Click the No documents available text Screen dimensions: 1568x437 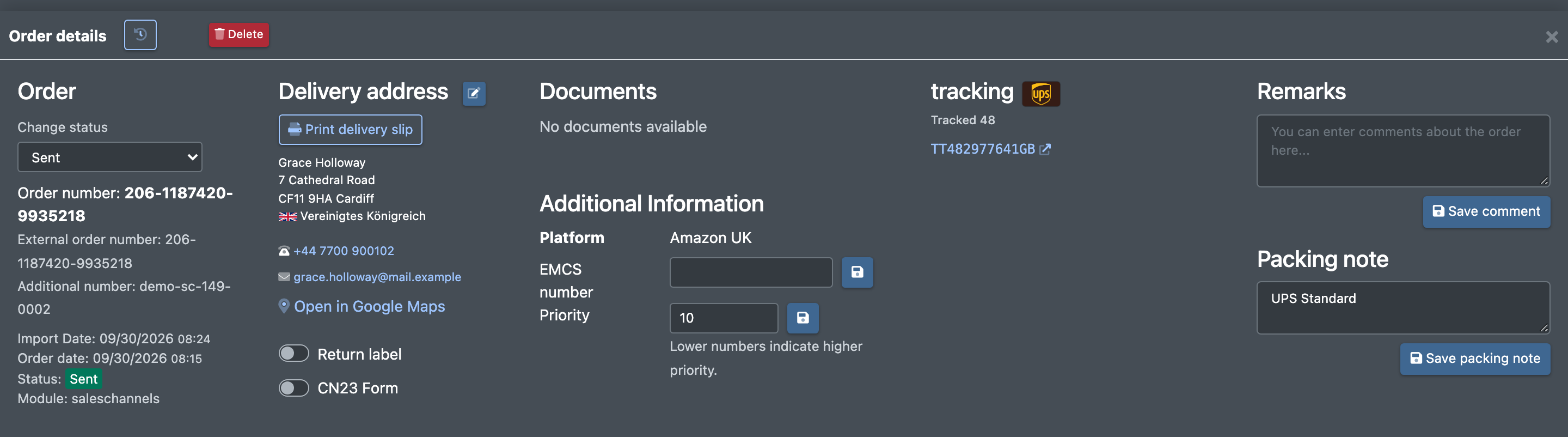pyautogui.click(x=623, y=127)
